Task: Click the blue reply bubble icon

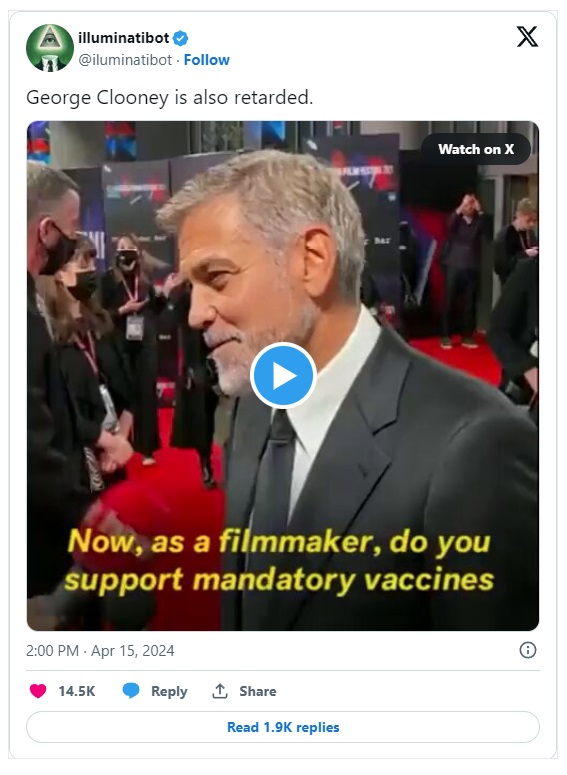Action: pos(131,690)
